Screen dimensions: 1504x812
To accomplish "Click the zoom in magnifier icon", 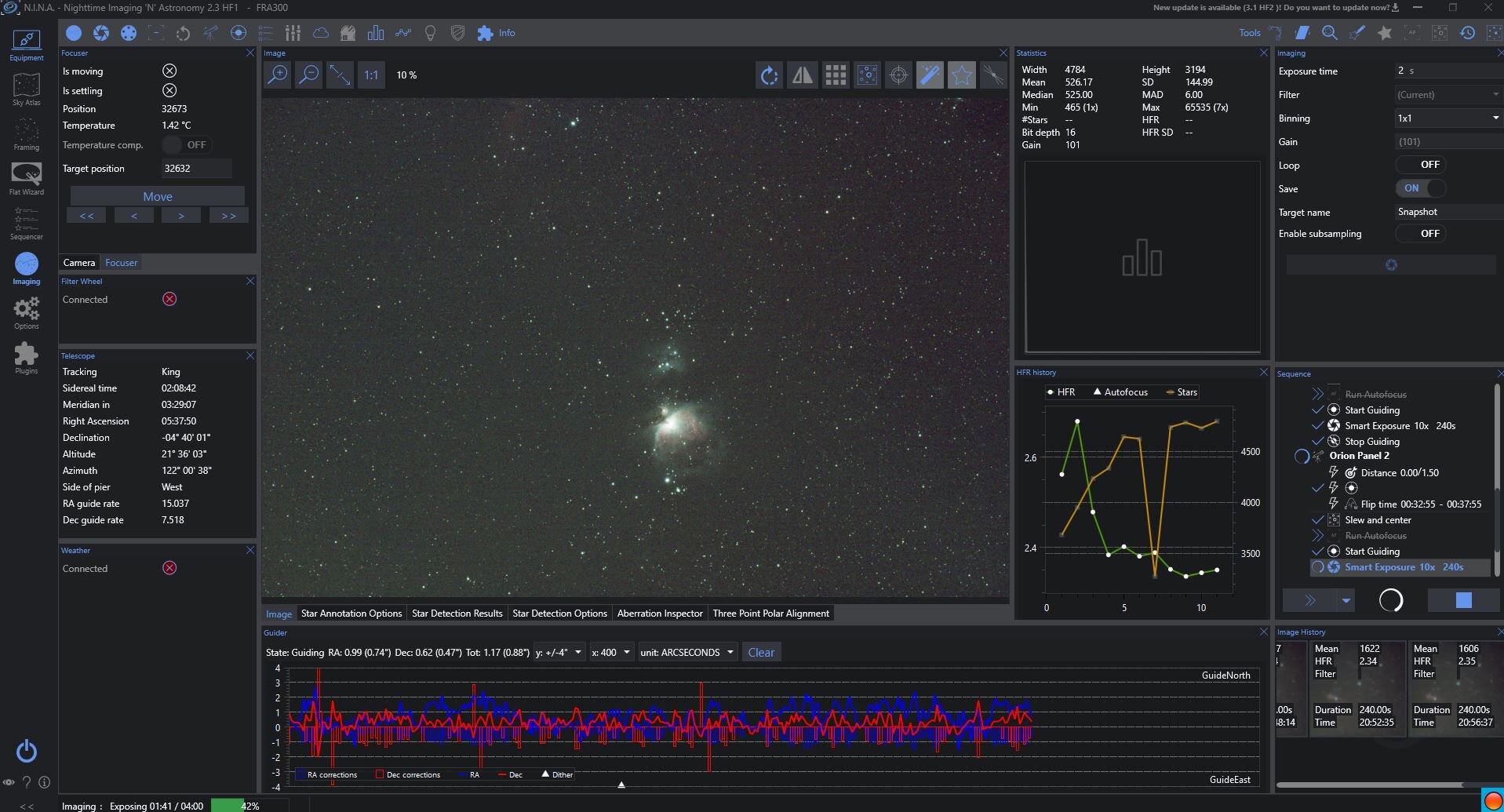I will pyautogui.click(x=278, y=75).
